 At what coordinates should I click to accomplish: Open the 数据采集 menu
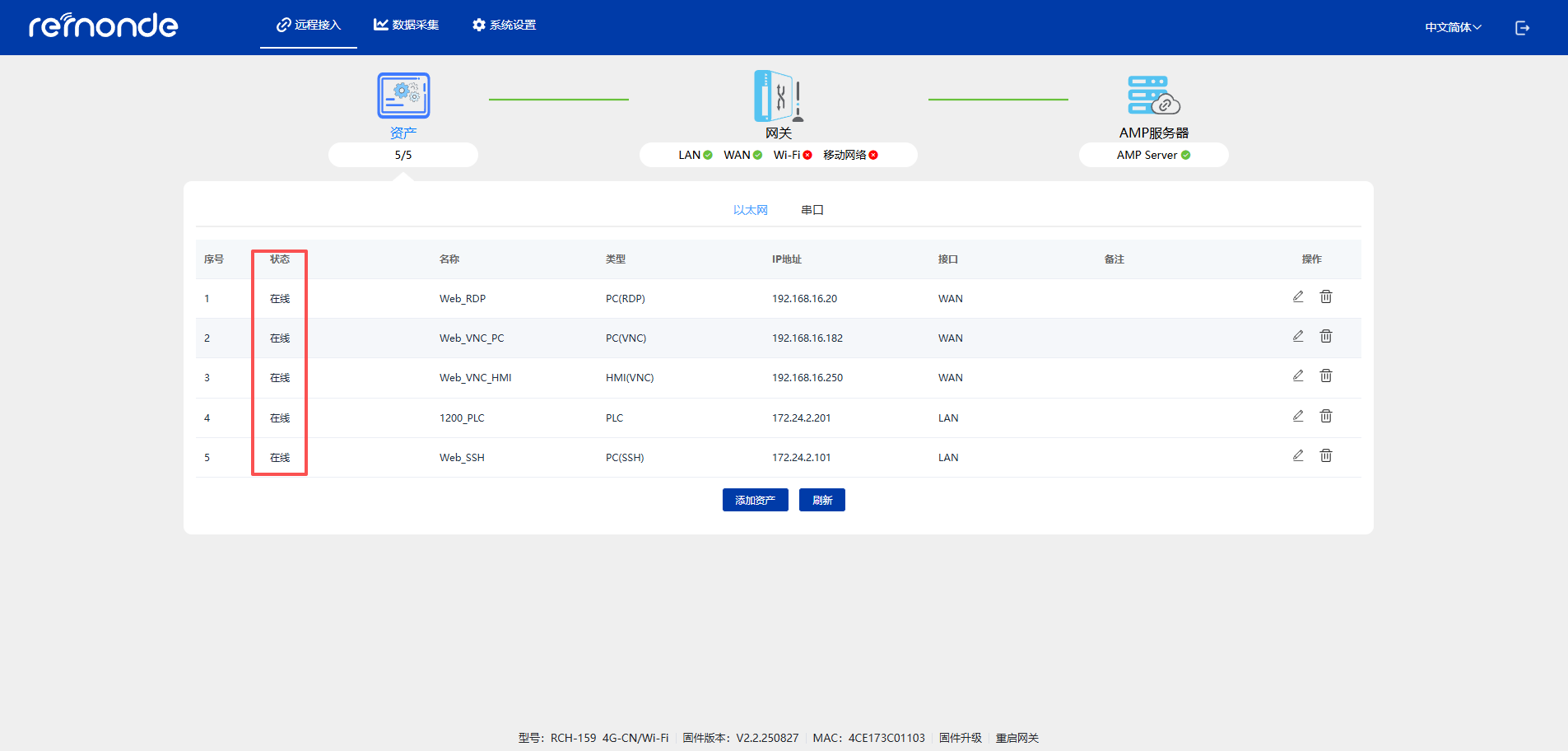point(406,26)
